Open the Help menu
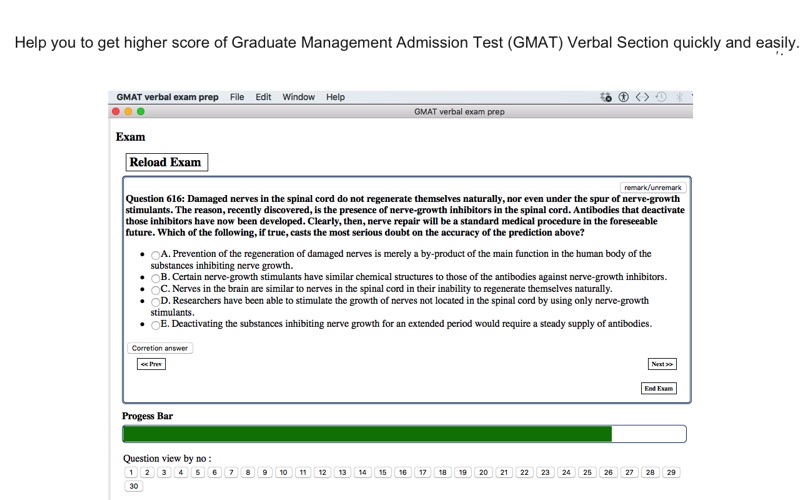Screen dimensions: 800x500 (335, 97)
